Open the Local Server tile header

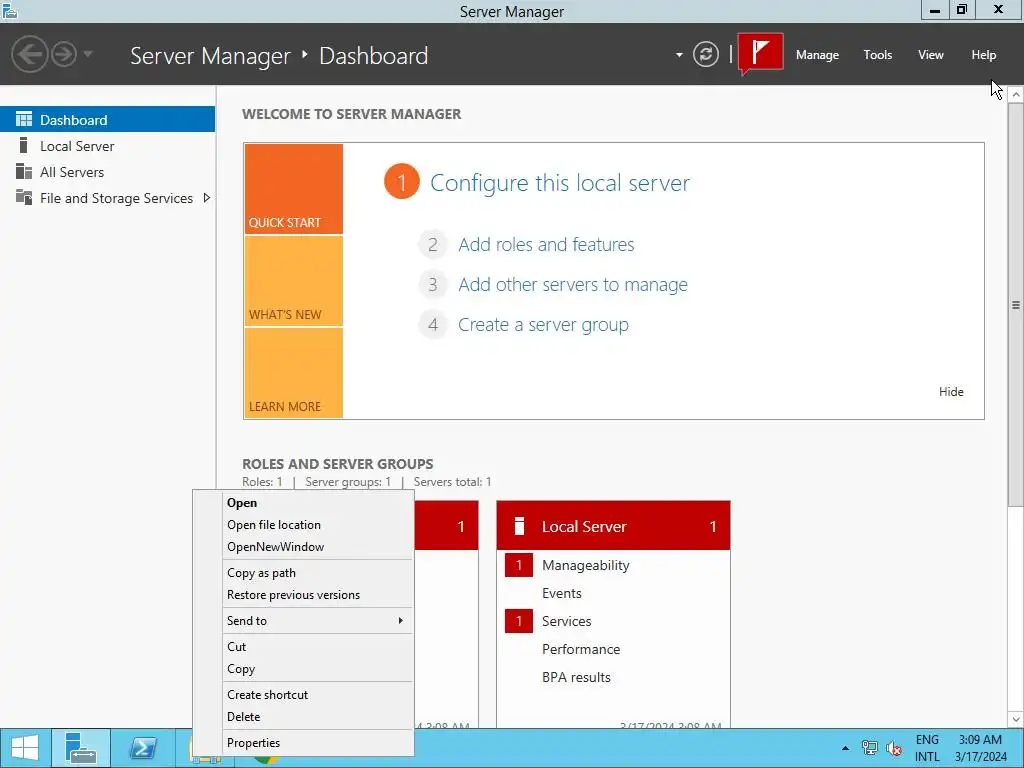pos(613,526)
